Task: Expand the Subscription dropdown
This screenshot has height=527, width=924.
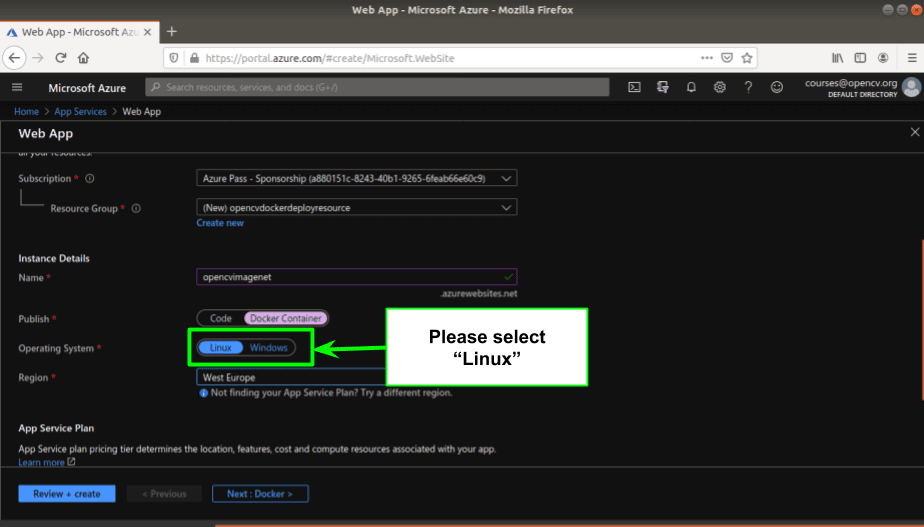Action: (x=357, y=178)
